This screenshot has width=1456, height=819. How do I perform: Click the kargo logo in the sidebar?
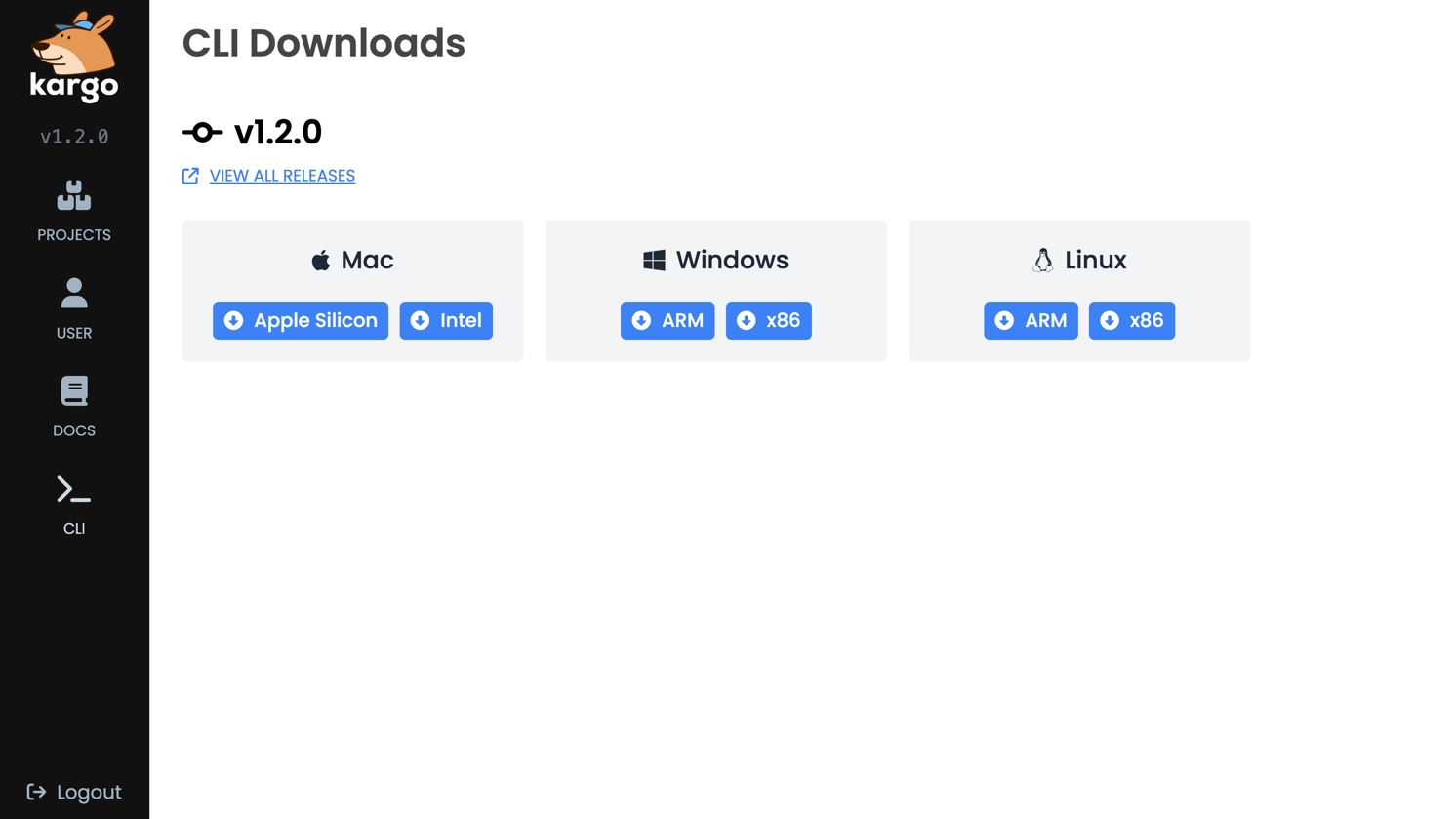click(73, 56)
